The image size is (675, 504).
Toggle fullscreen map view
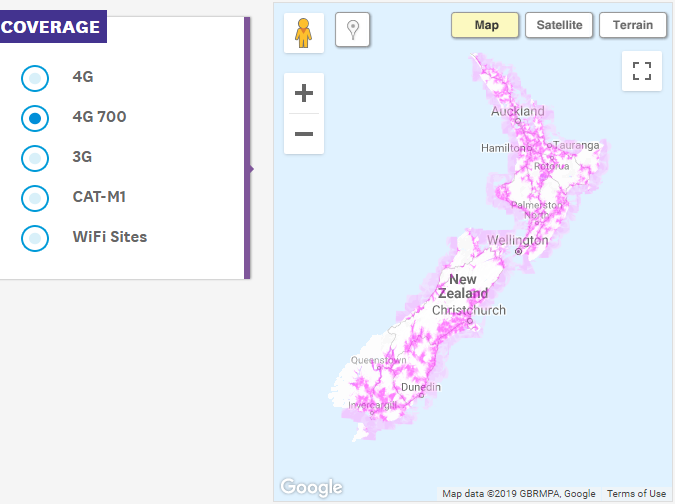[641, 71]
